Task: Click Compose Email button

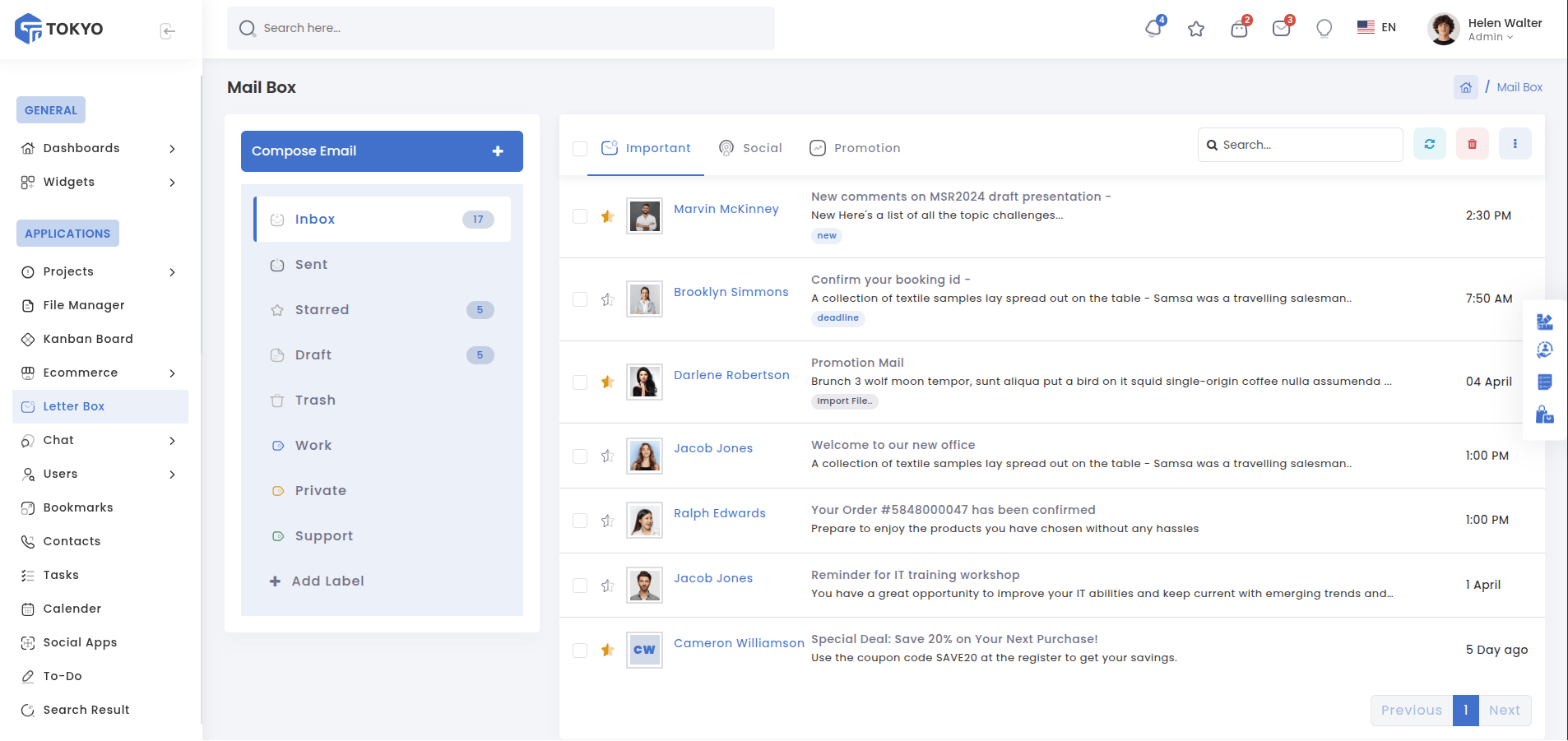Action: 382,151
